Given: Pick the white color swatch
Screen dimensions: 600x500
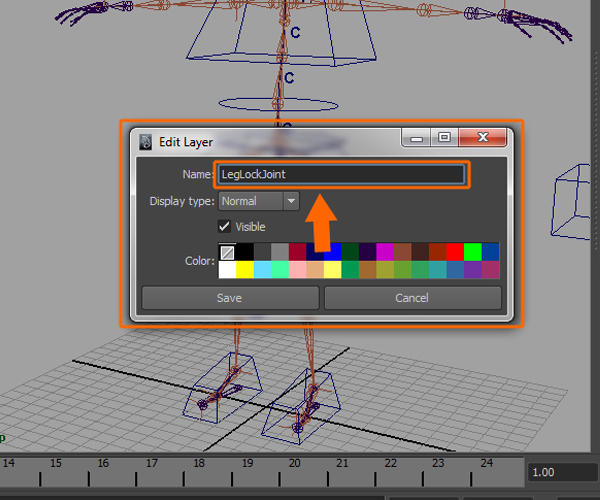Looking at the screenshot, I should [x=227, y=270].
